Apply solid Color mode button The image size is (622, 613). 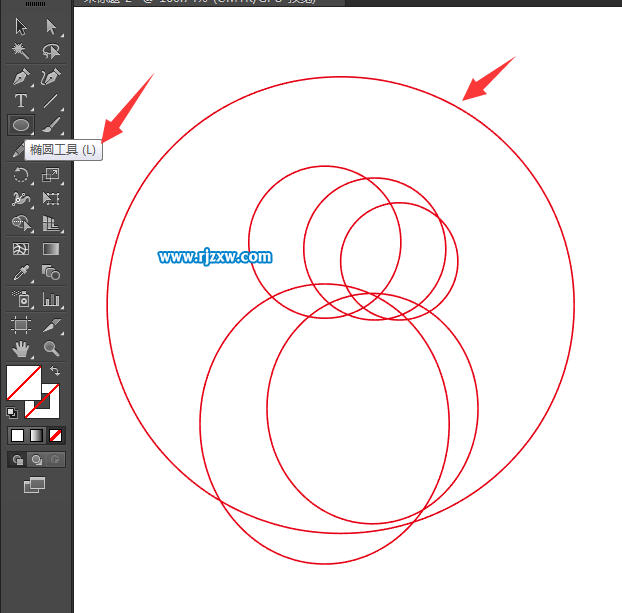[x=17, y=435]
